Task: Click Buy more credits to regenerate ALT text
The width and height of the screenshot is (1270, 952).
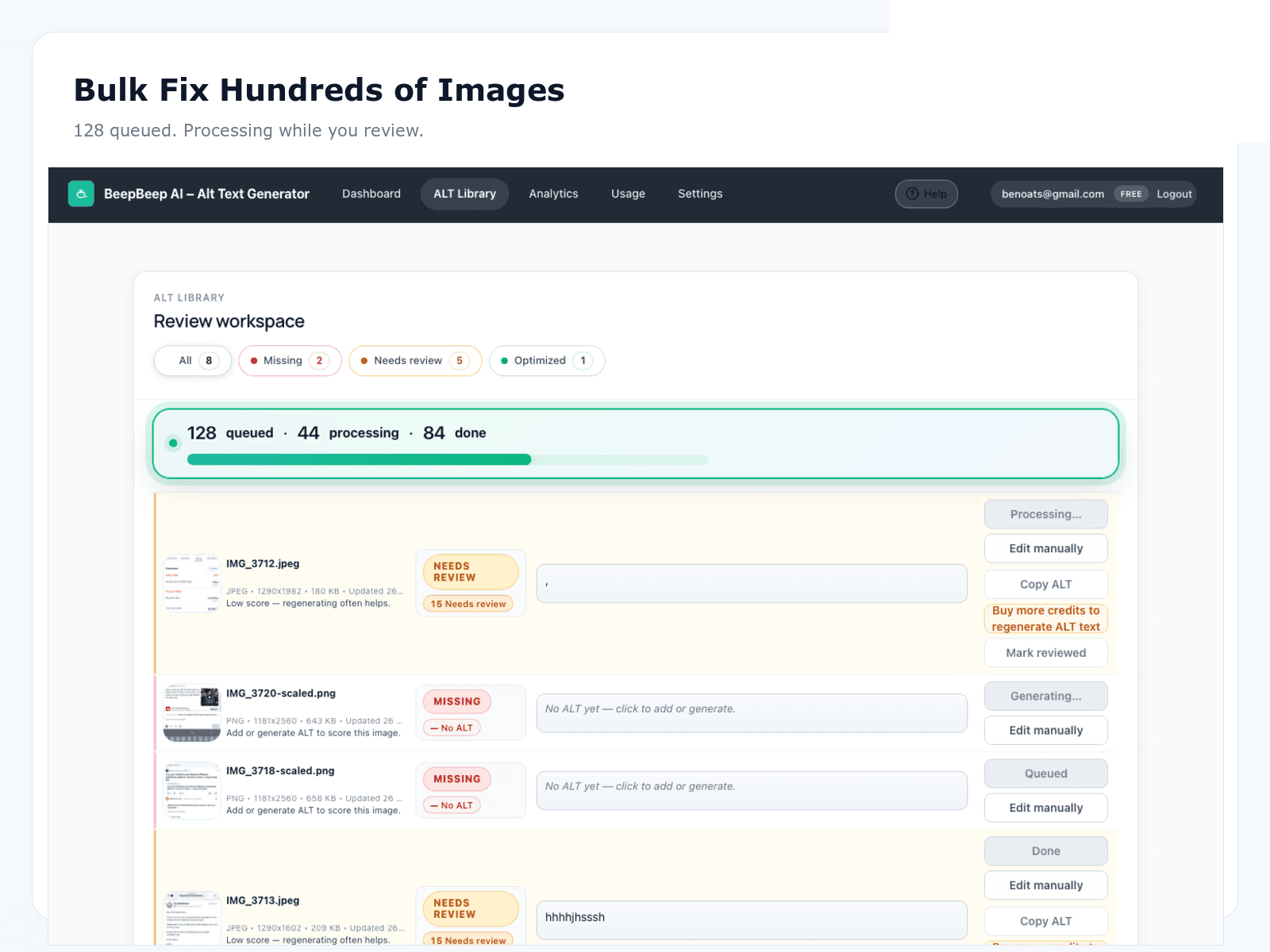Action: pos(1046,619)
